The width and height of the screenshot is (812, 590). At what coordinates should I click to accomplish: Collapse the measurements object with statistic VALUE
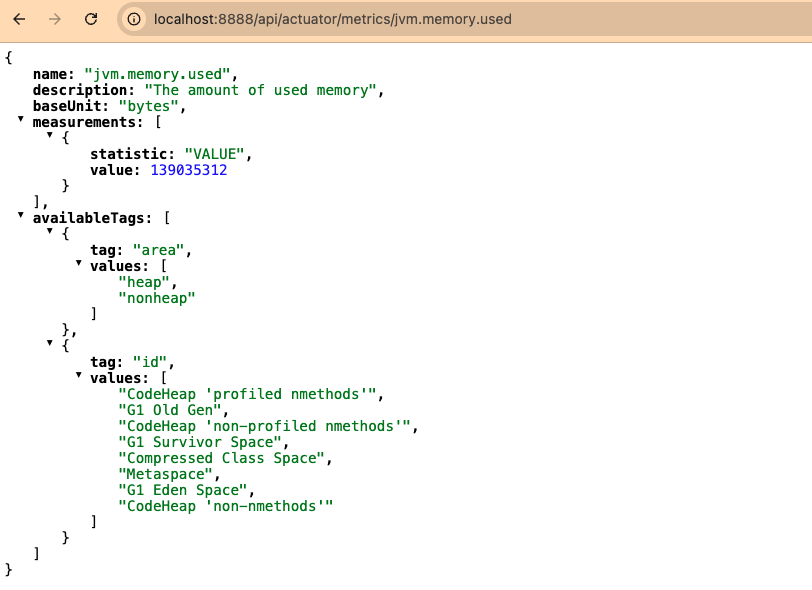(x=50, y=135)
